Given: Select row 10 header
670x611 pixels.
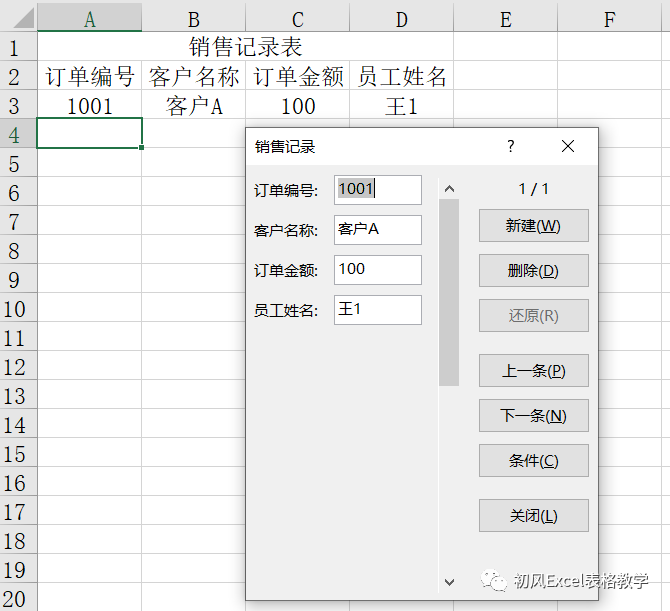Looking at the screenshot, I should [x=18, y=308].
